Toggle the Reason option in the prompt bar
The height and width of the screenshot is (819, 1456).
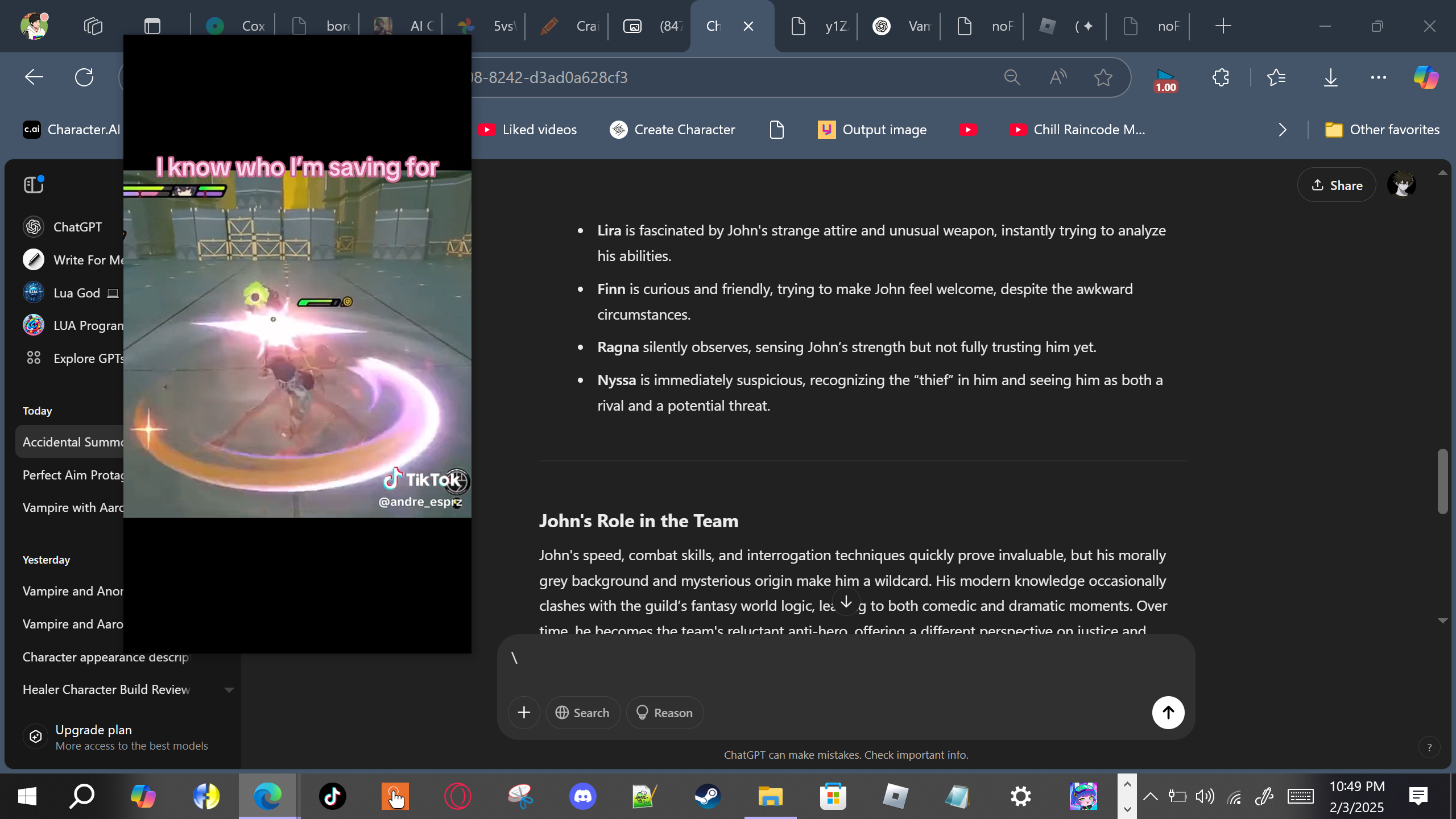664,713
